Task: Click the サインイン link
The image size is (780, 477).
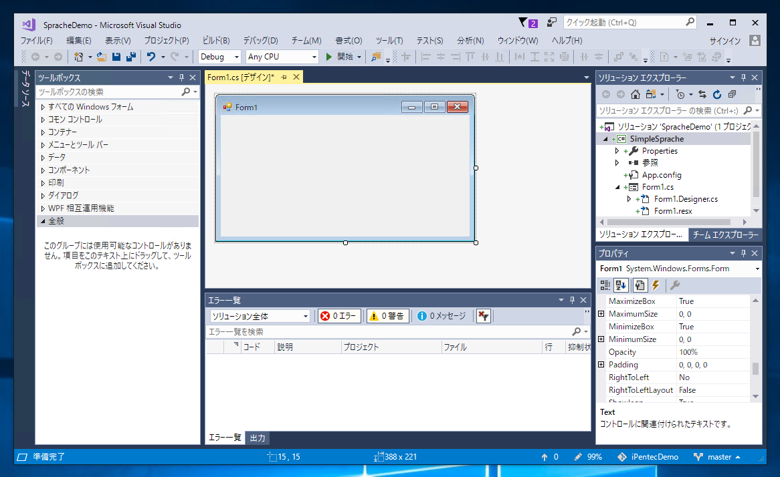Action: pyautogui.click(x=725, y=41)
